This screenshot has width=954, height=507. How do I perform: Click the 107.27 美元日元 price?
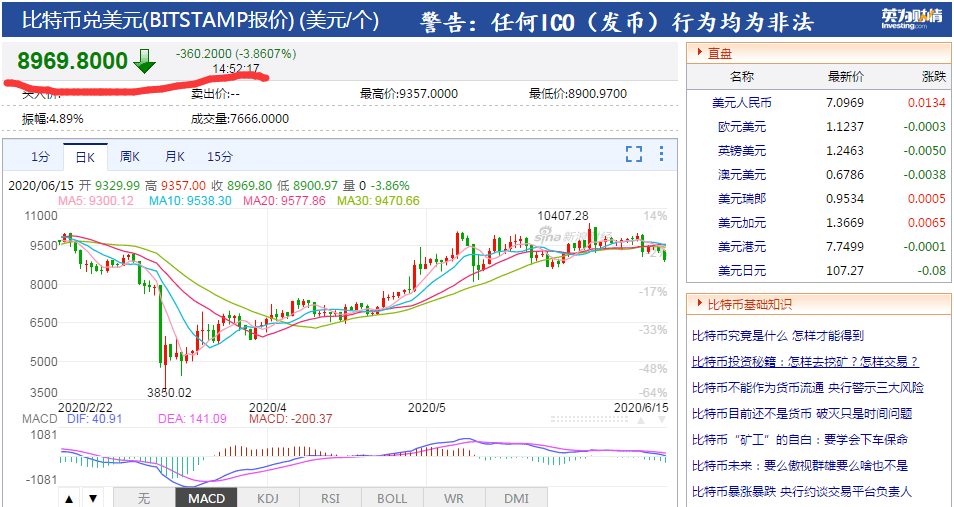coord(845,270)
